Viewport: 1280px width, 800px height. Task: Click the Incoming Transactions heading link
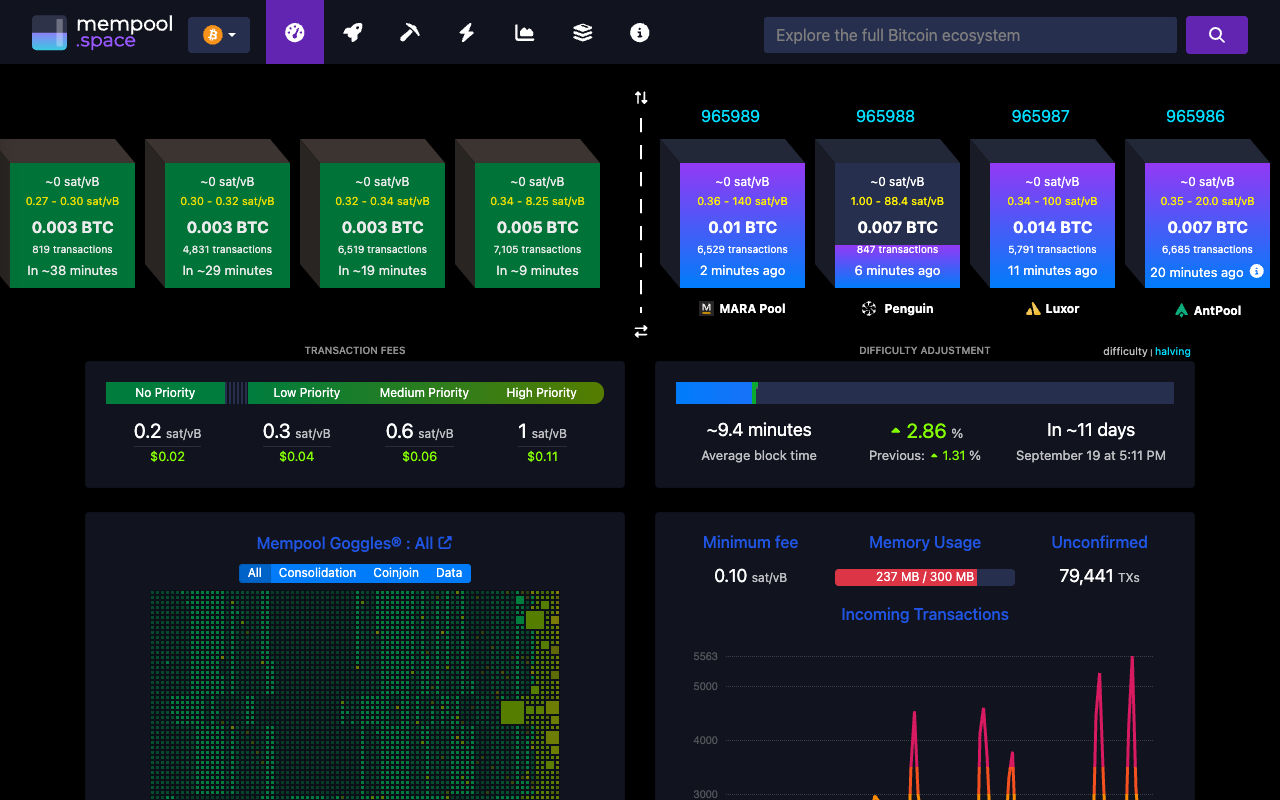coord(925,614)
